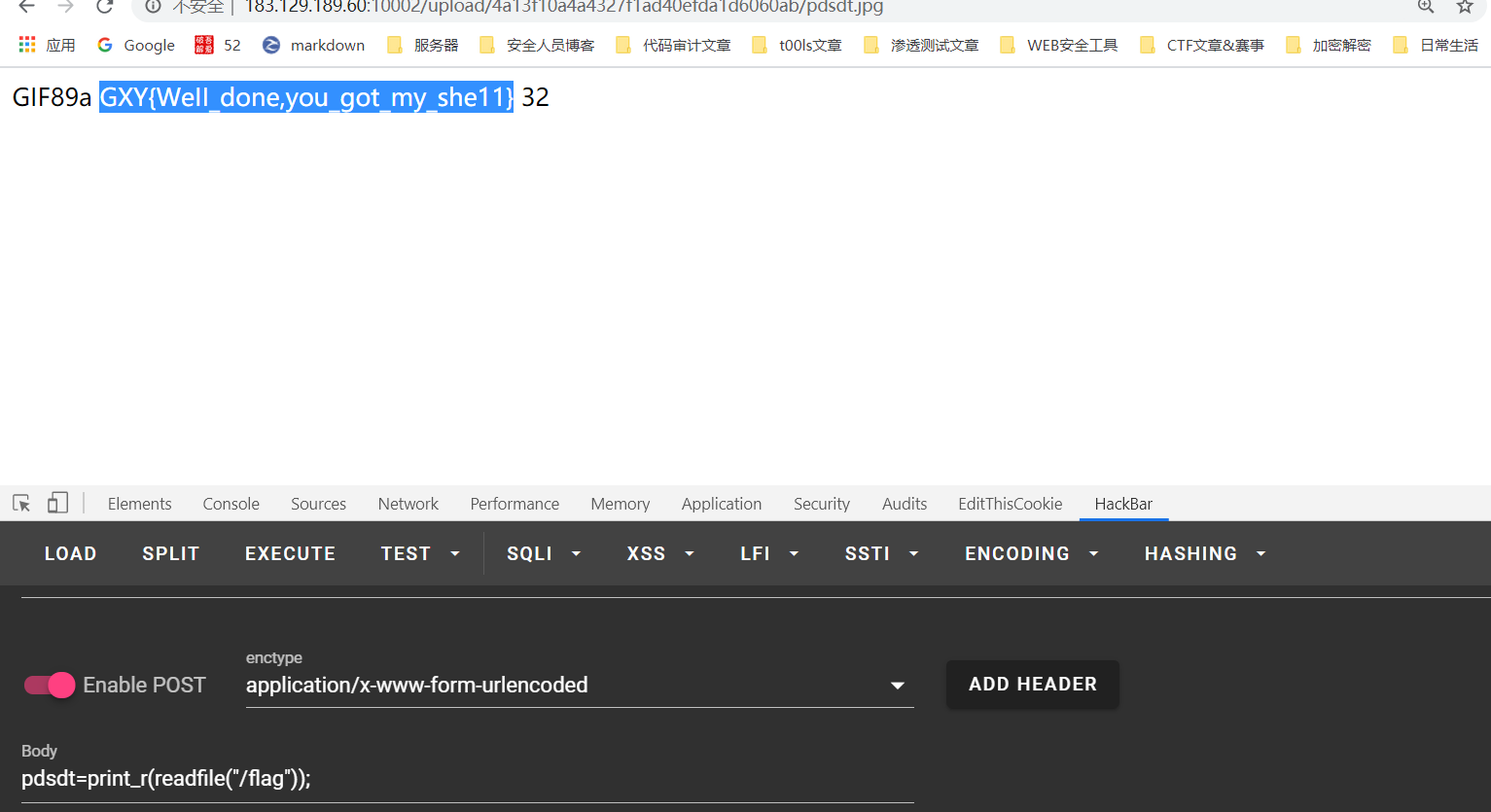Open Google bookmark

coord(136,45)
